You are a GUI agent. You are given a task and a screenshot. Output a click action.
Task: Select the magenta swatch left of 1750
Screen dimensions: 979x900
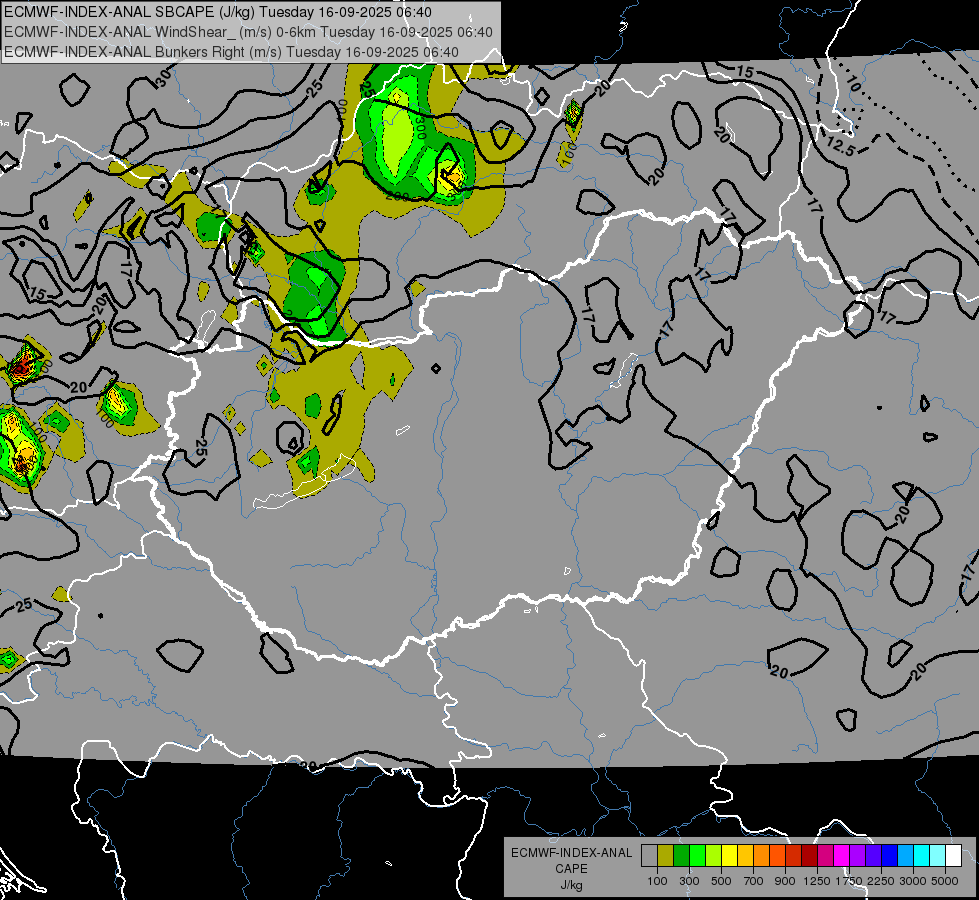click(842, 856)
